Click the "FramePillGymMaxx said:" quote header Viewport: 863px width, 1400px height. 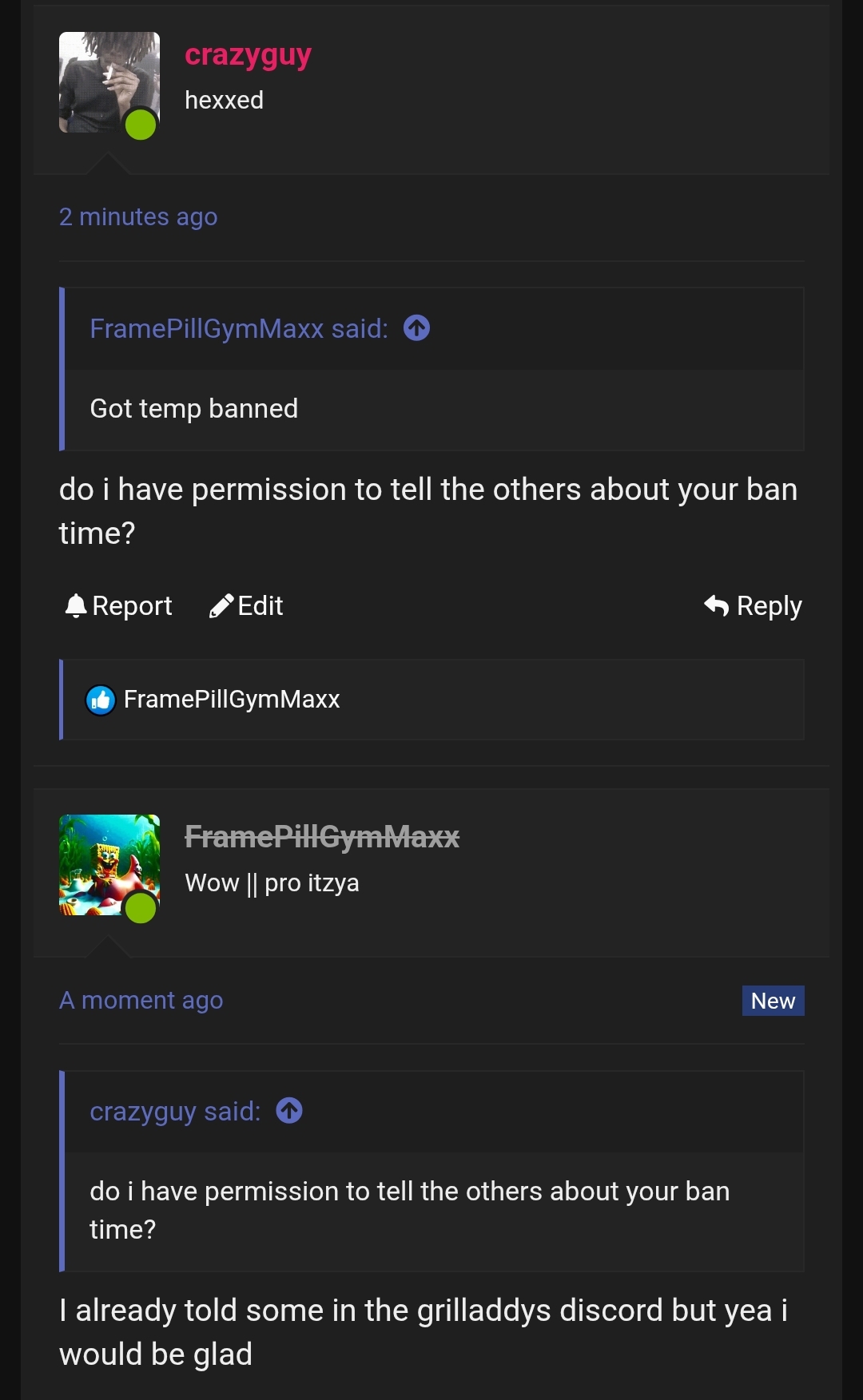(x=239, y=329)
